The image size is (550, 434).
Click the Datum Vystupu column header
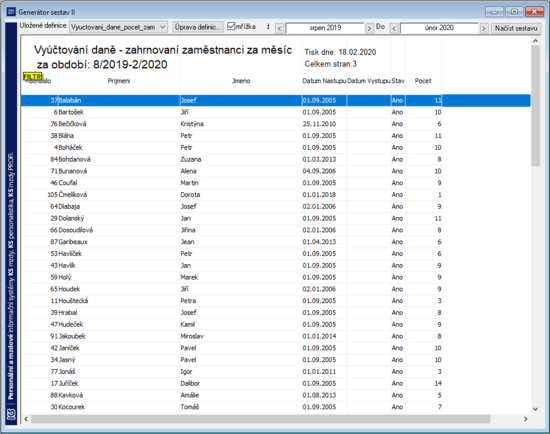click(369, 81)
